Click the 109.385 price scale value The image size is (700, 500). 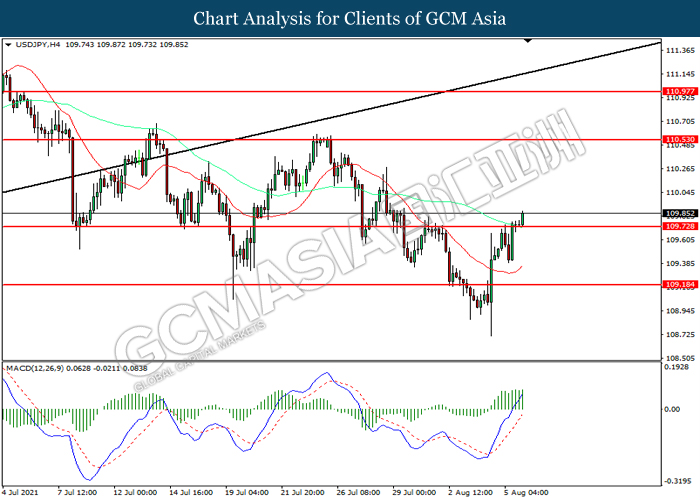[x=680, y=263]
